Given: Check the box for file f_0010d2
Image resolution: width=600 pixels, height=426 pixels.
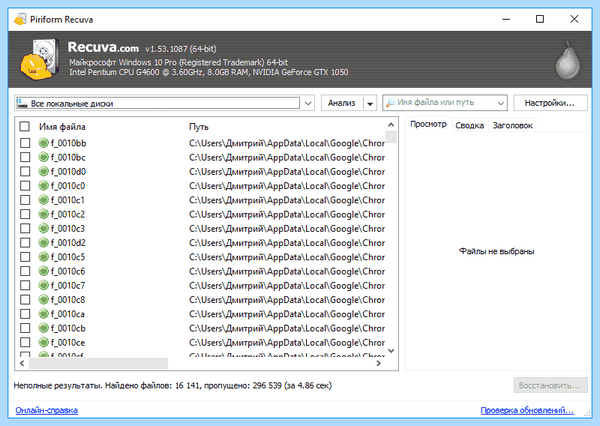Looking at the screenshot, I should pyautogui.click(x=25, y=243).
